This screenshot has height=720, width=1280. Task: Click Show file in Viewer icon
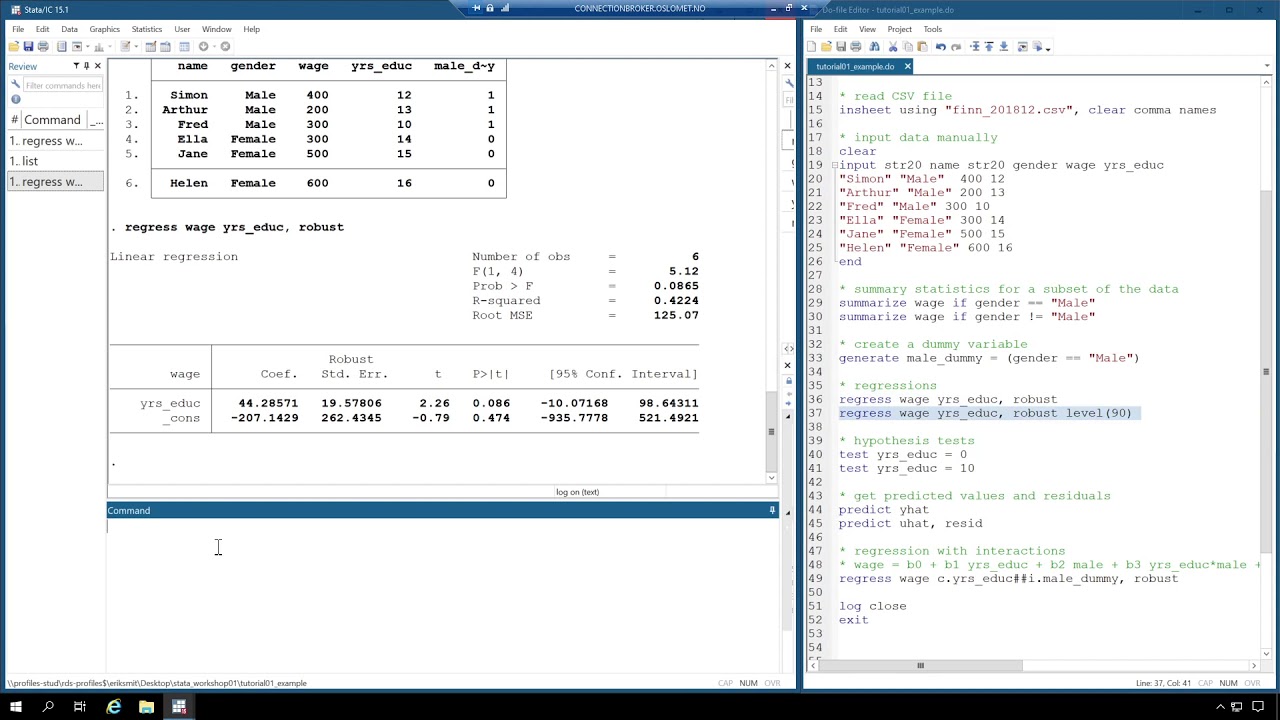[x=1022, y=46]
